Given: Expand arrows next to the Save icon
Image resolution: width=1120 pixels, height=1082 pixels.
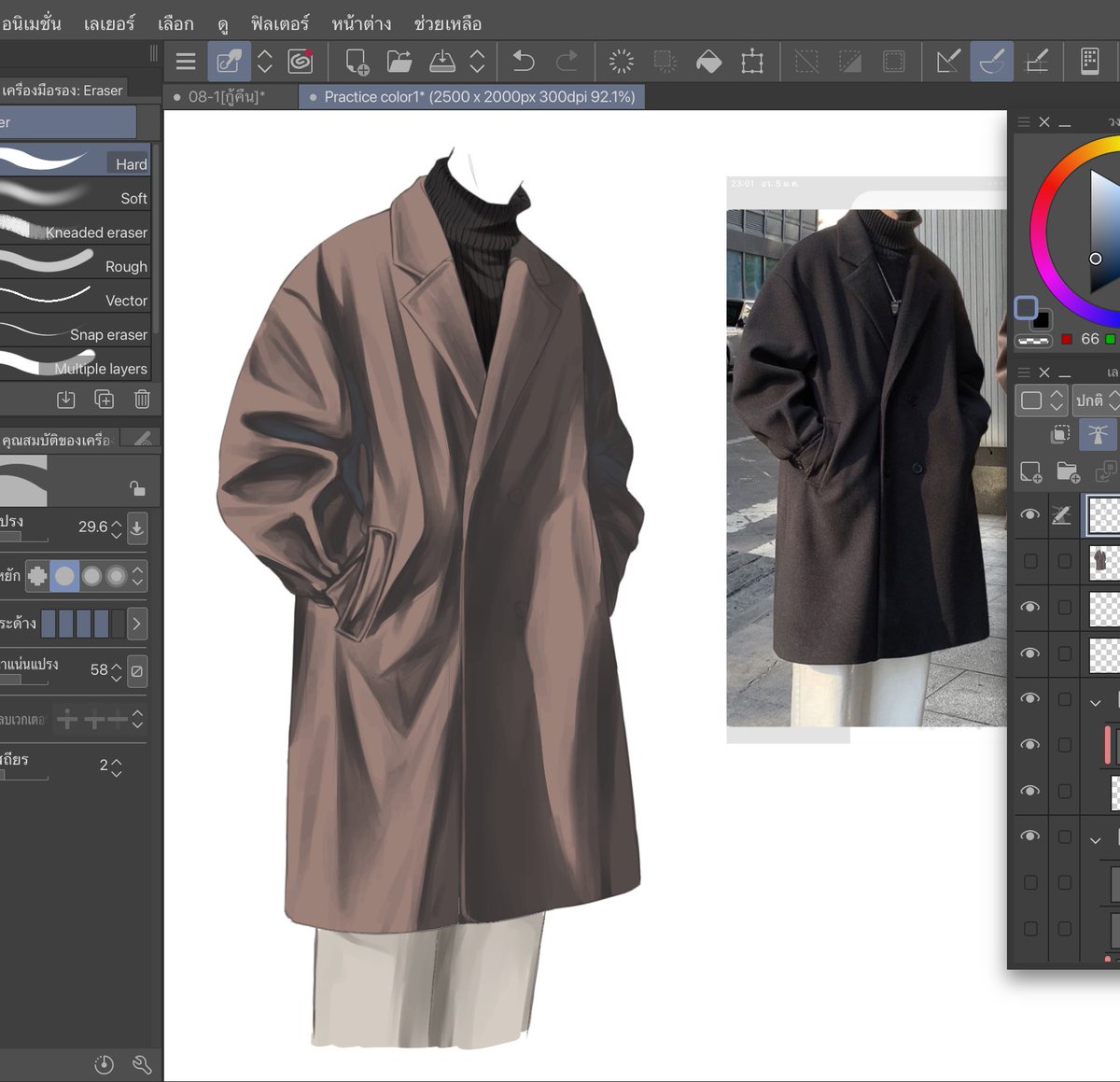Looking at the screenshot, I should pyautogui.click(x=477, y=62).
